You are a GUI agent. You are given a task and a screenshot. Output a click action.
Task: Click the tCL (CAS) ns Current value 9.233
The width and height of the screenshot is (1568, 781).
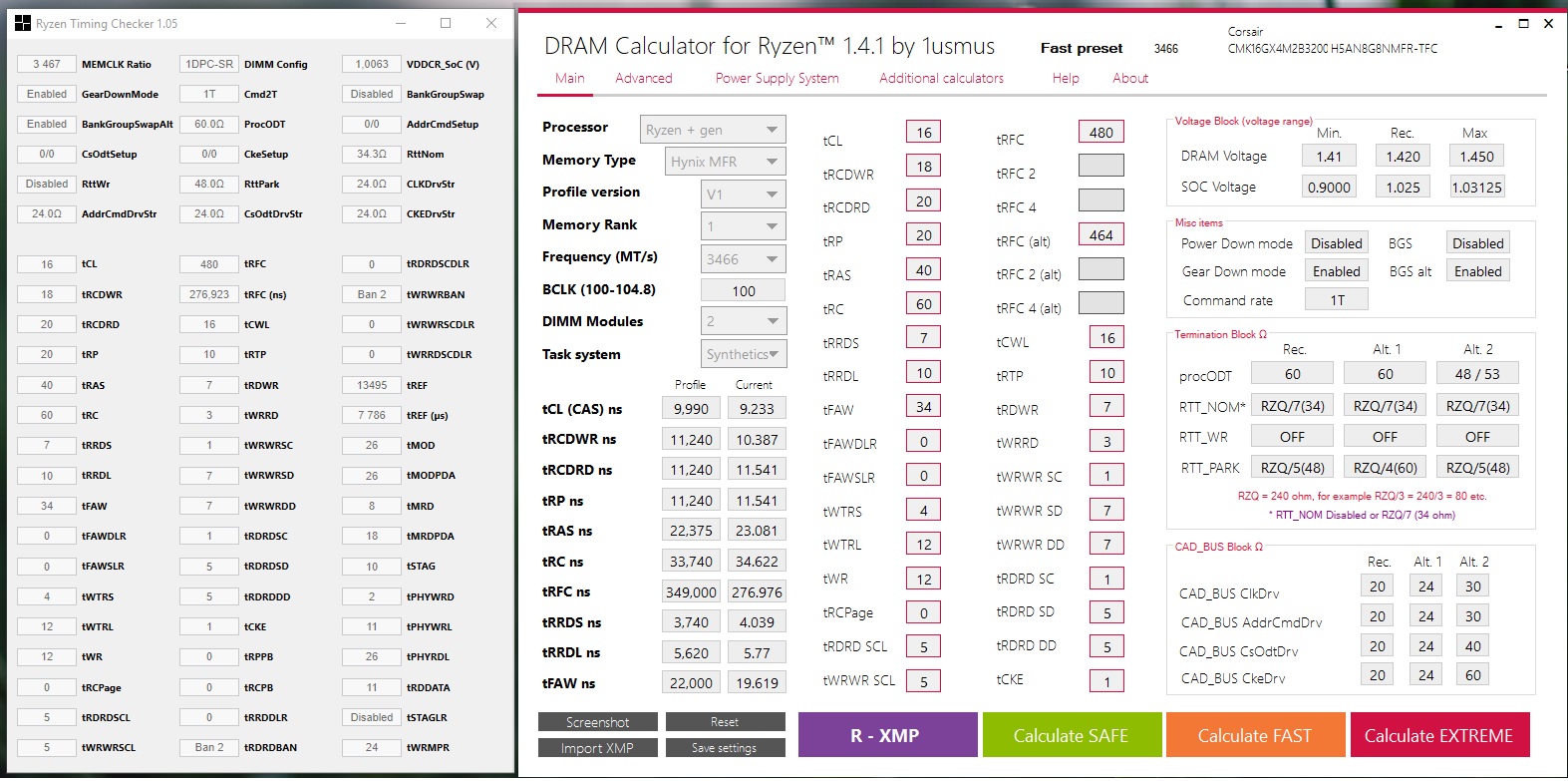(757, 409)
